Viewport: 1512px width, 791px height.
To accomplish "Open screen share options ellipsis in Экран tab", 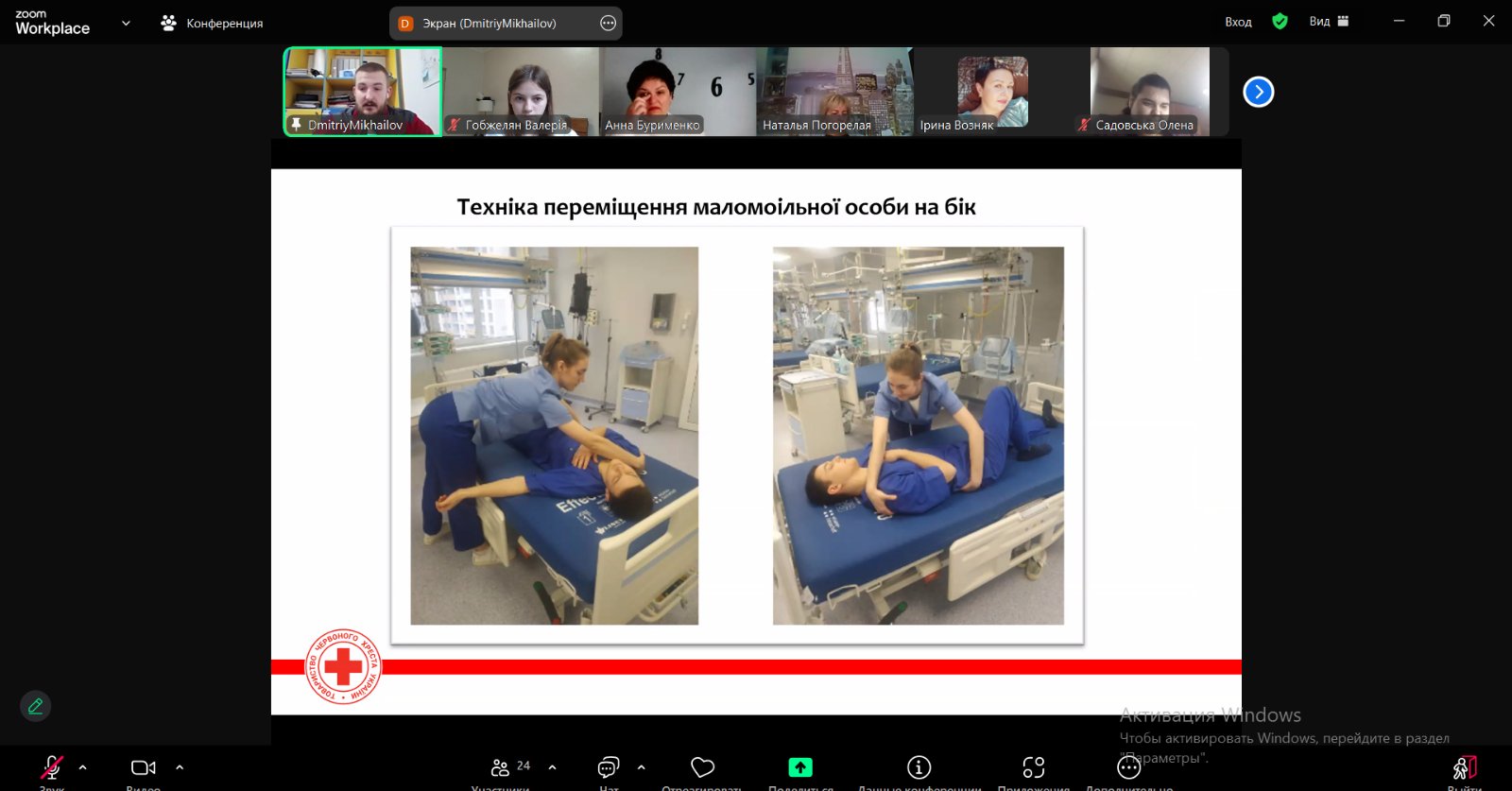I will (x=608, y=23).
